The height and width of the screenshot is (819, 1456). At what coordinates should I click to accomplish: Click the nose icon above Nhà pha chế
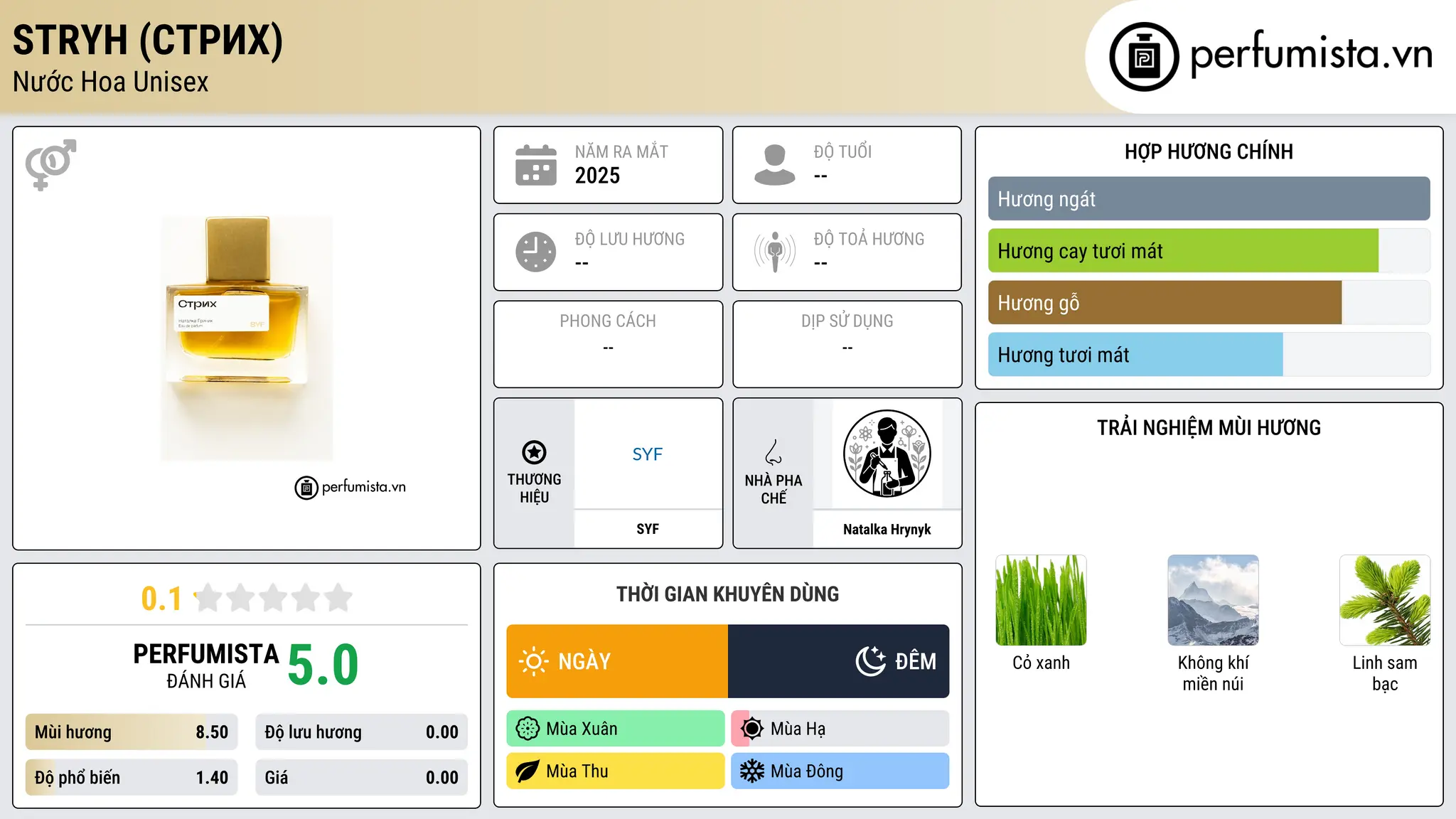click(x=773, y=452)
